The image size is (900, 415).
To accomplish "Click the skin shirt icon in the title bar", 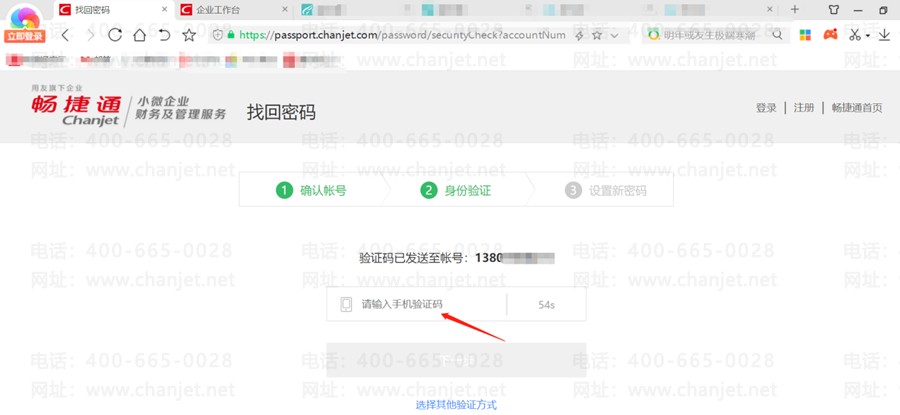I will pyautogui.click(x=834, y=10).
